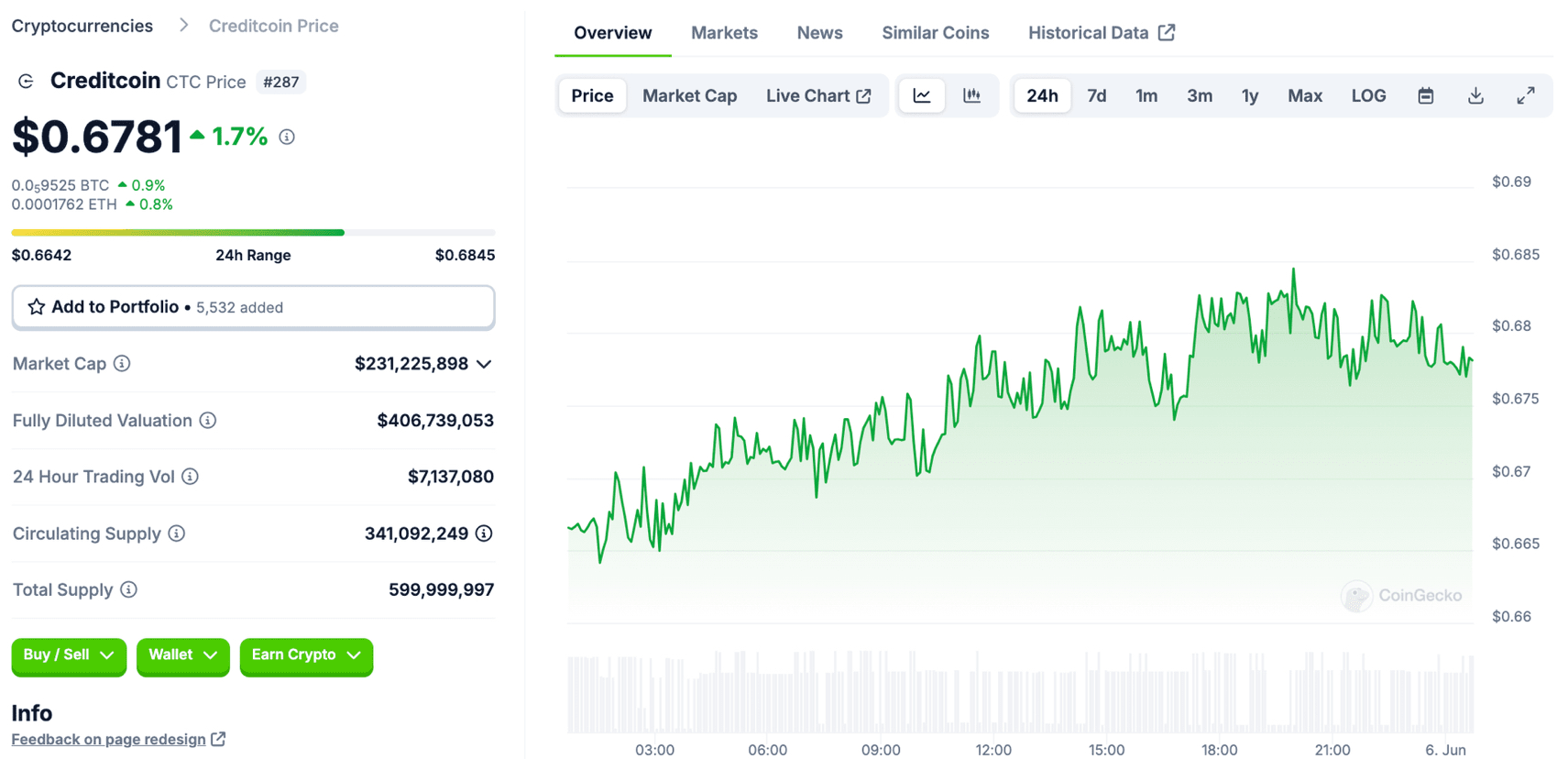Expand chart to fullscreen icon
This screenshot has height=759, width=1568.
tap(1526, 95)
